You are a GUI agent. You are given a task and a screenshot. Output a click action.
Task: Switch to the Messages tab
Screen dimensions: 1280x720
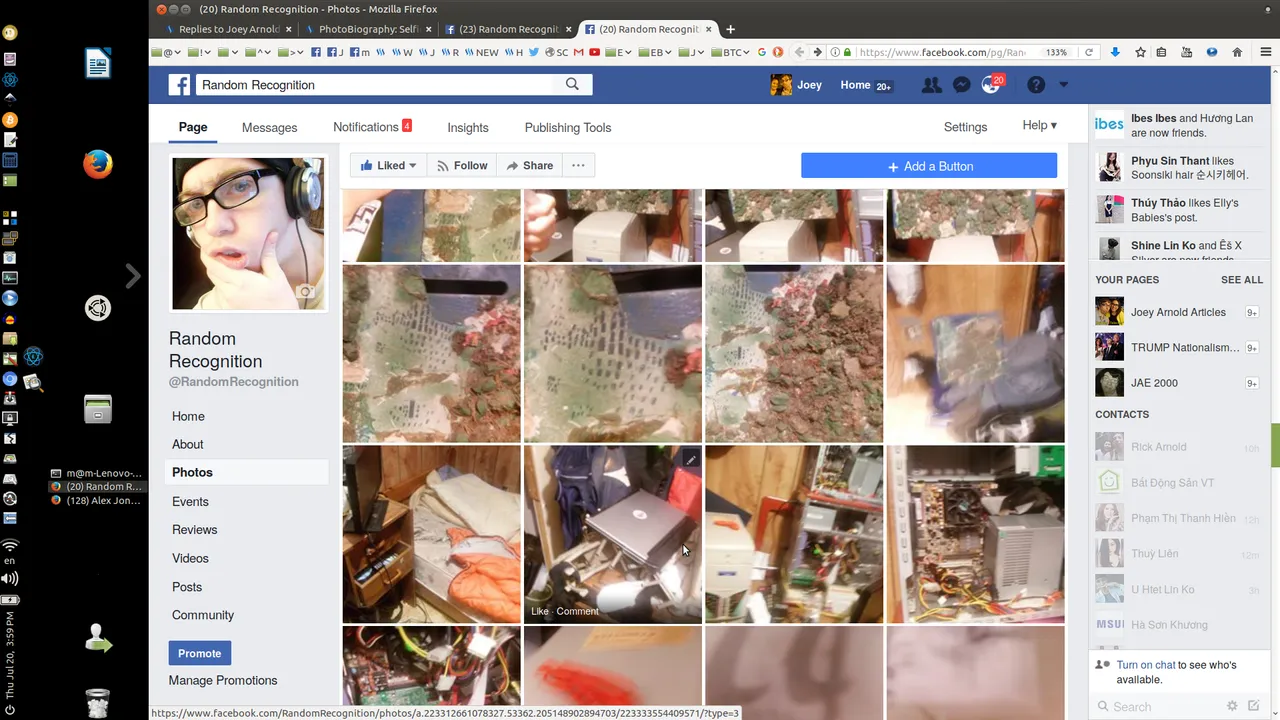pyautogui.click(x=270, y=127)
